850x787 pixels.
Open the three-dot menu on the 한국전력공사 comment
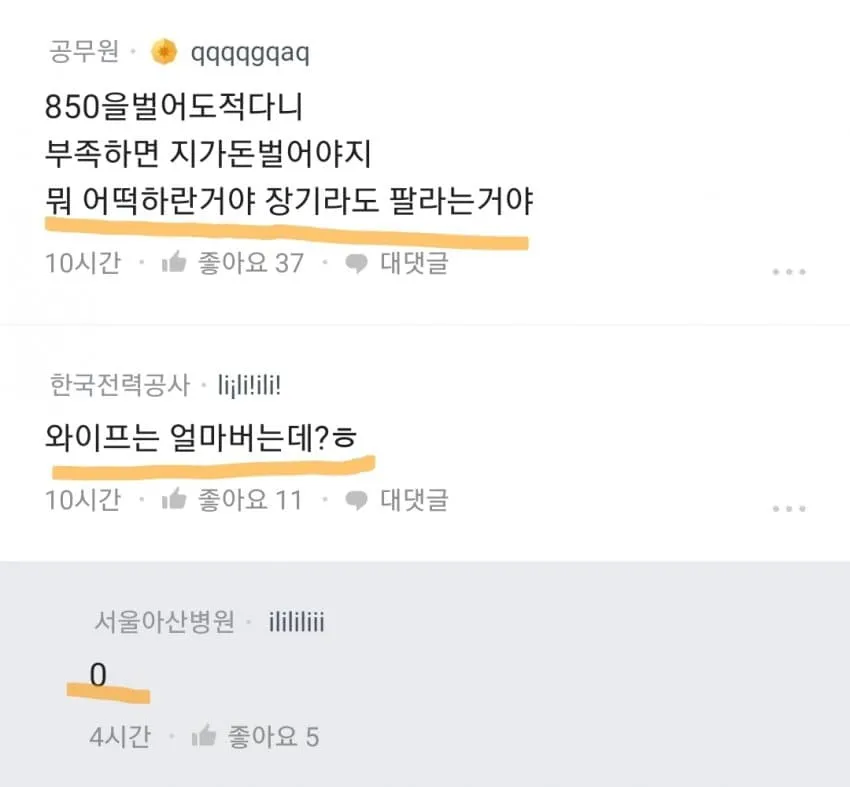tap(788, 508)
